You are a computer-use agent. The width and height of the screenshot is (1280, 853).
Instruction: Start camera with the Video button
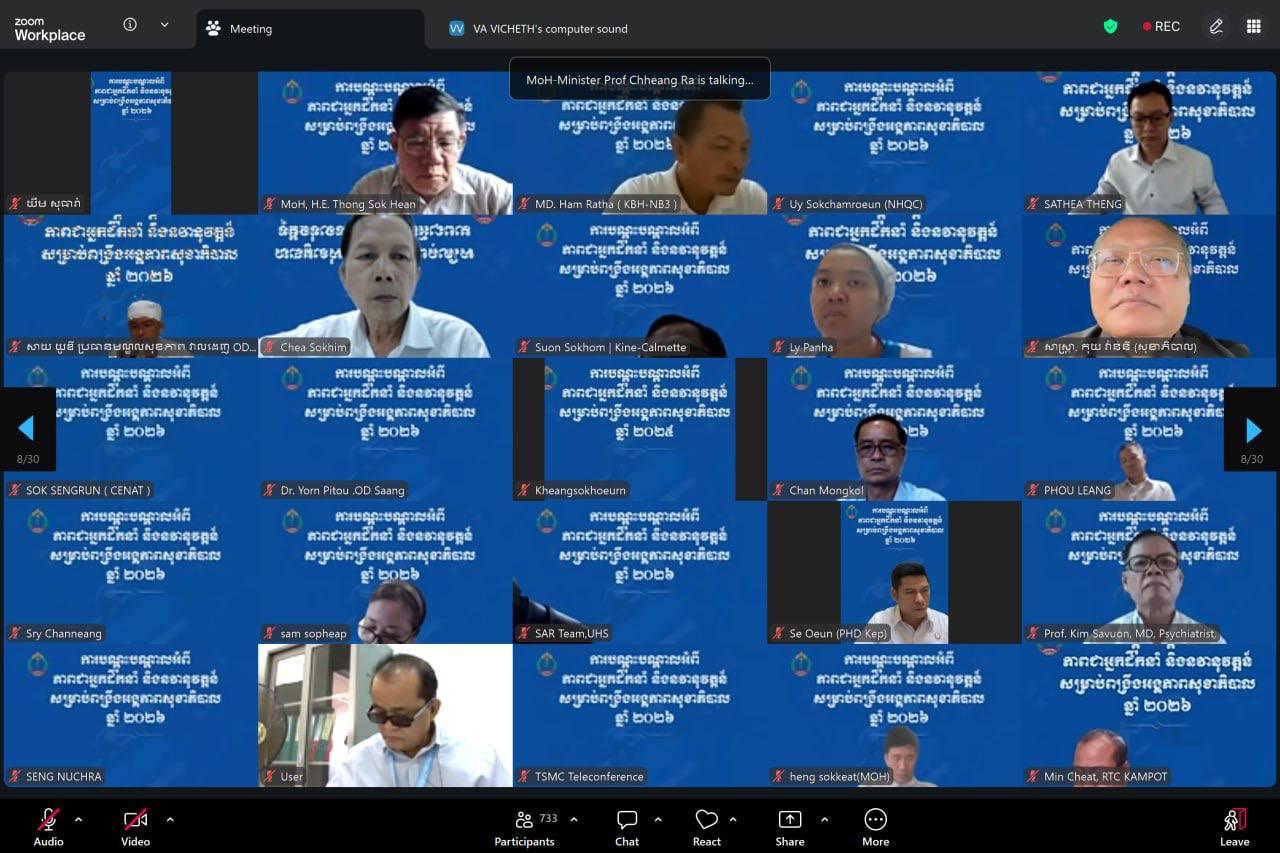click(x=136, y=827)
